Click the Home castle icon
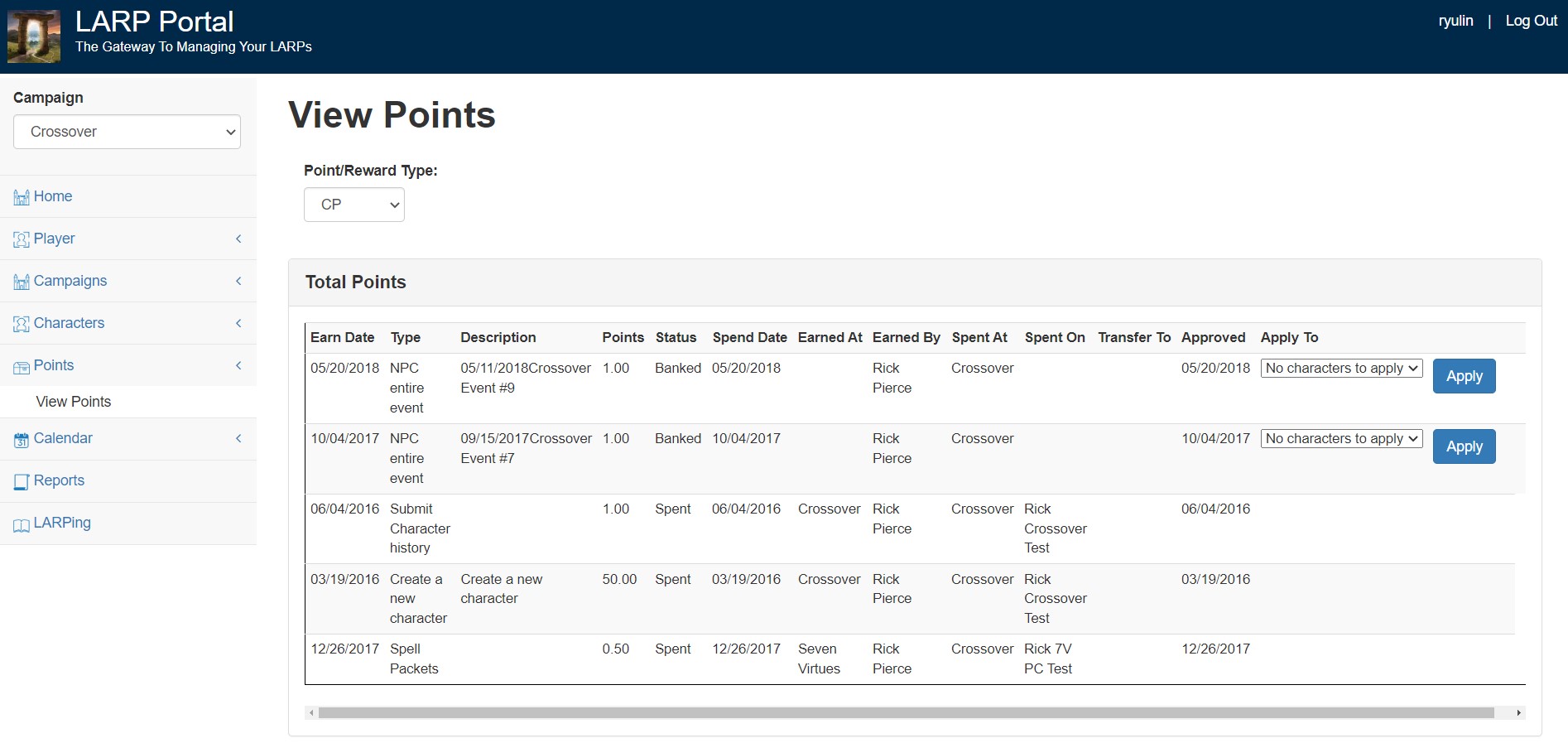This screenshot has height=743, width=1568. [x=22, y=197]
